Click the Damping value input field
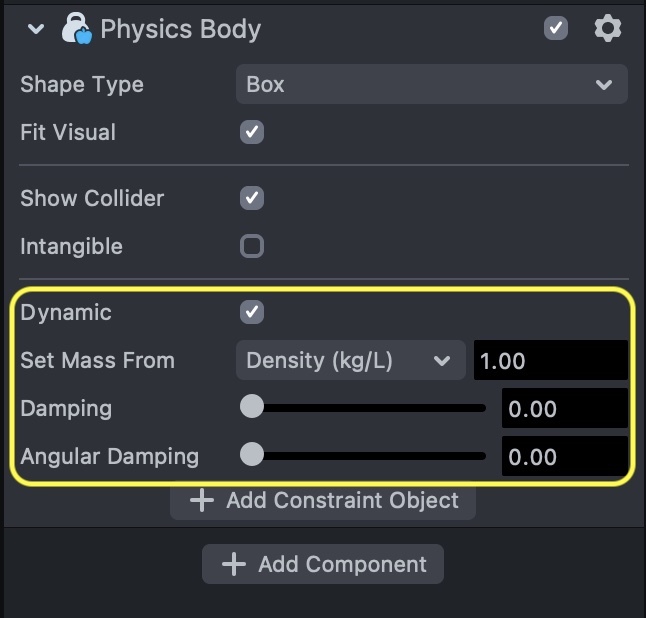This screenshot has width=646, height=618. coord(565,408)
